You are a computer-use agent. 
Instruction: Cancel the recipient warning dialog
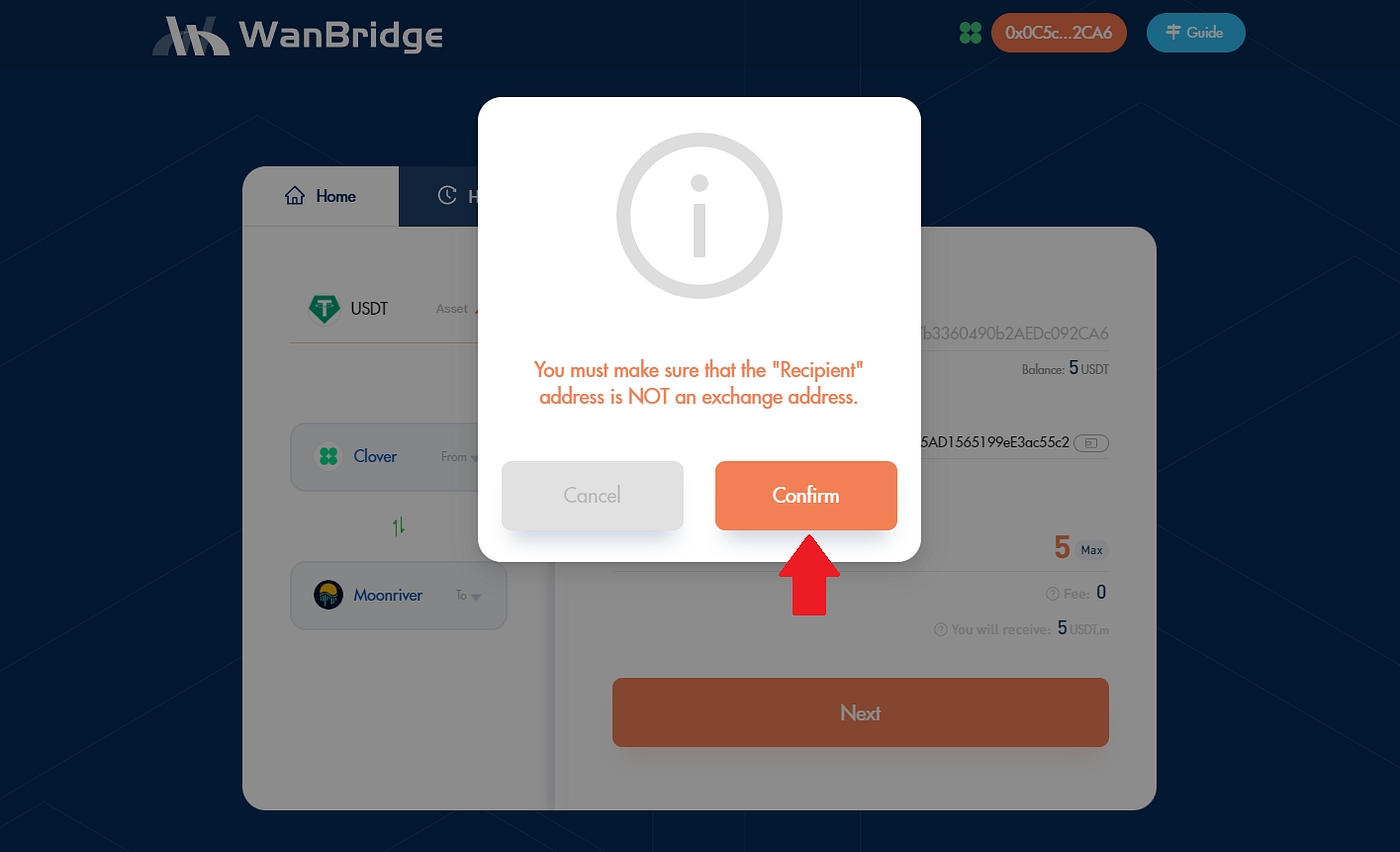(x=592, y=495)
